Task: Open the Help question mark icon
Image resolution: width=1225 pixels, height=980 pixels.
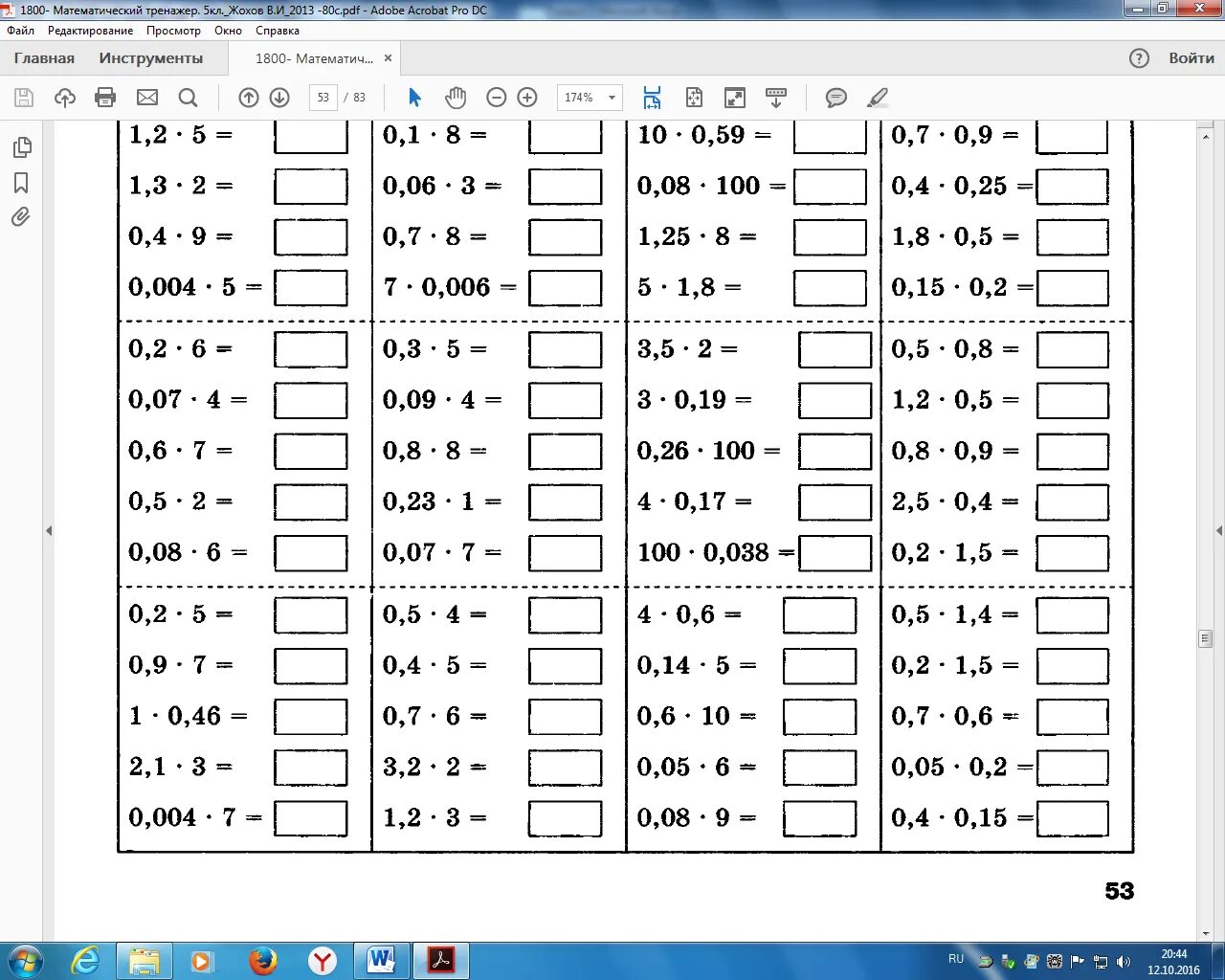Action: pos(1139,58)
